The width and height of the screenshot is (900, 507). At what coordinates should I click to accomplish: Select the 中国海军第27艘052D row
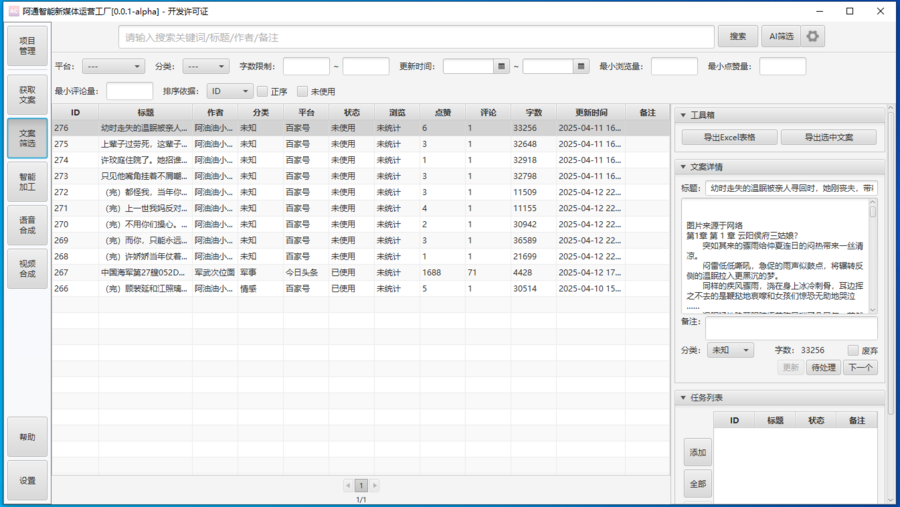[361, 273]
